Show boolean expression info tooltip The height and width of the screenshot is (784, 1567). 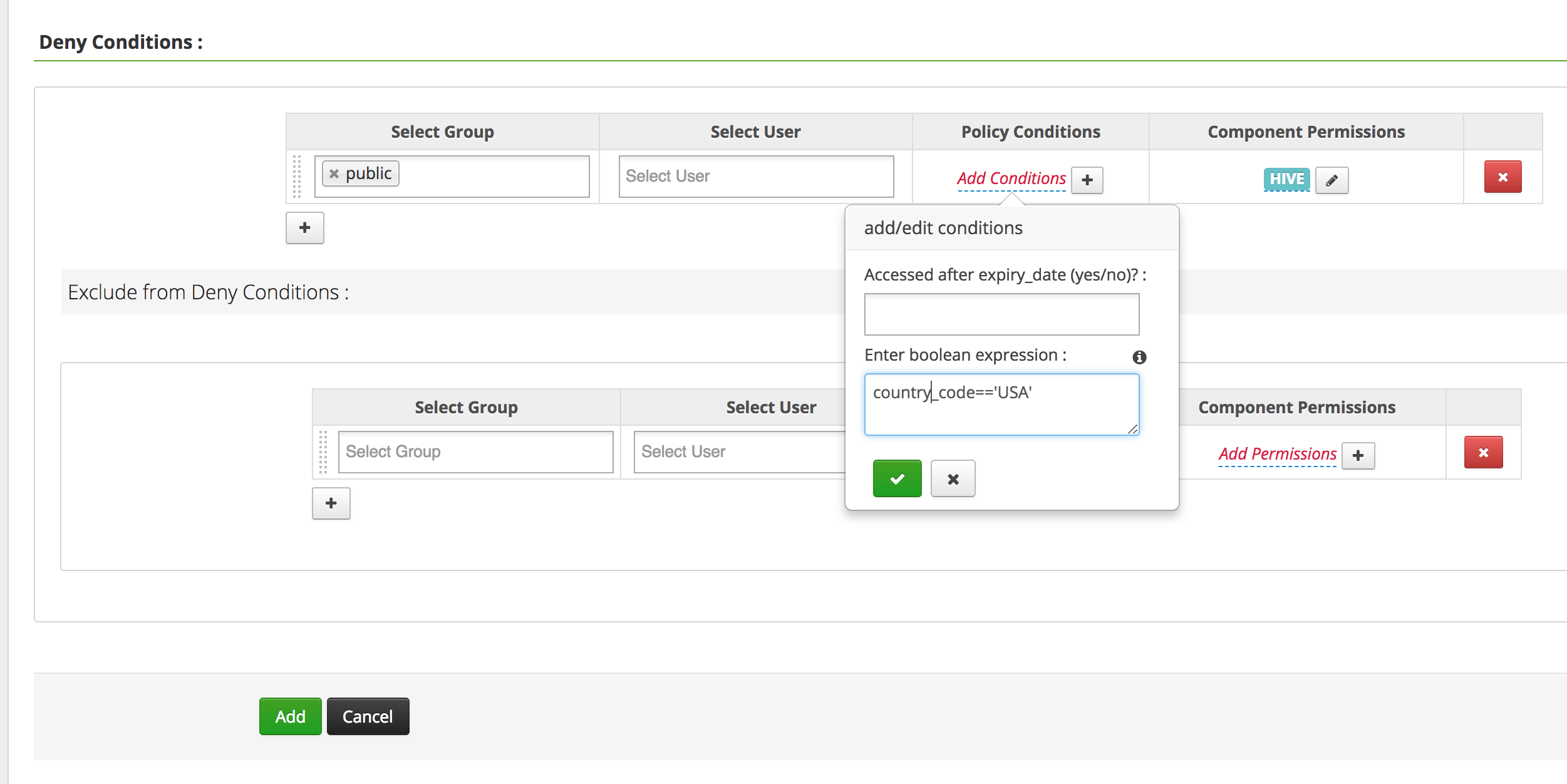point(1139,357)
